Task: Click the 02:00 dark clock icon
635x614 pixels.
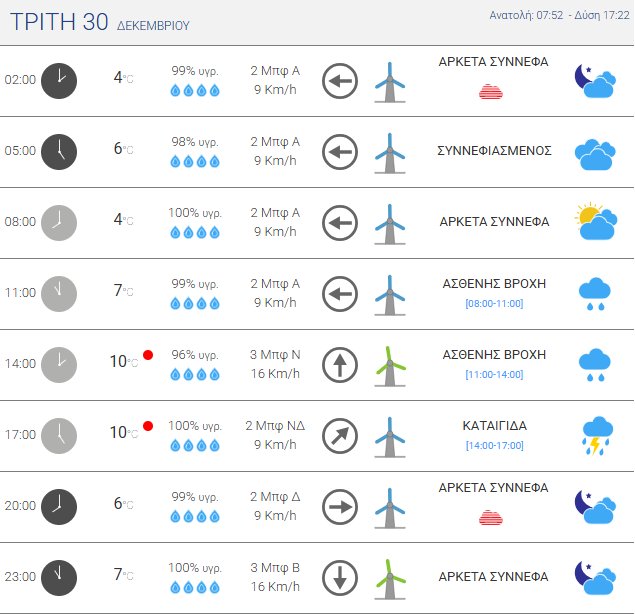Action: click(59, 80)
